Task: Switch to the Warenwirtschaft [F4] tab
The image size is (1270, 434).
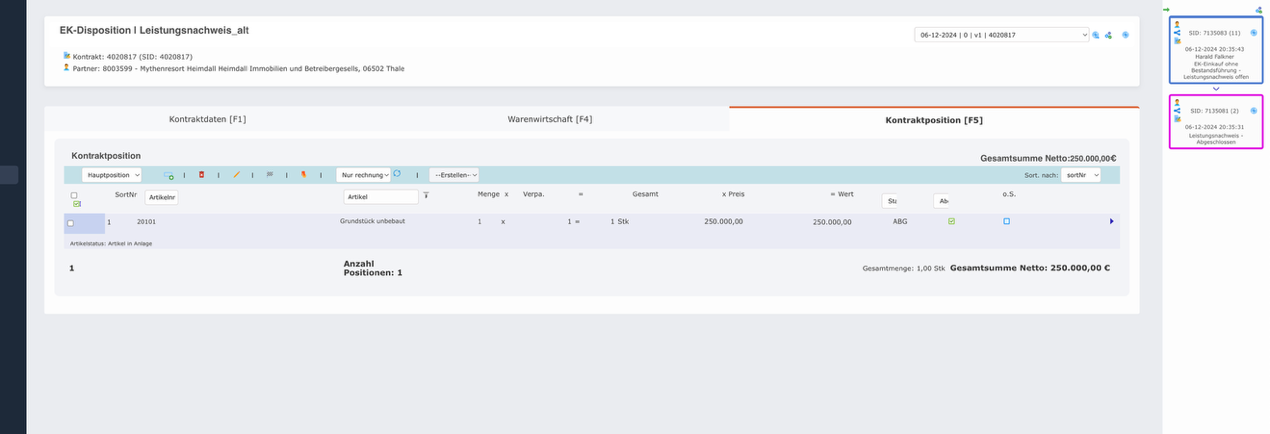Action: tap(550, 120)
